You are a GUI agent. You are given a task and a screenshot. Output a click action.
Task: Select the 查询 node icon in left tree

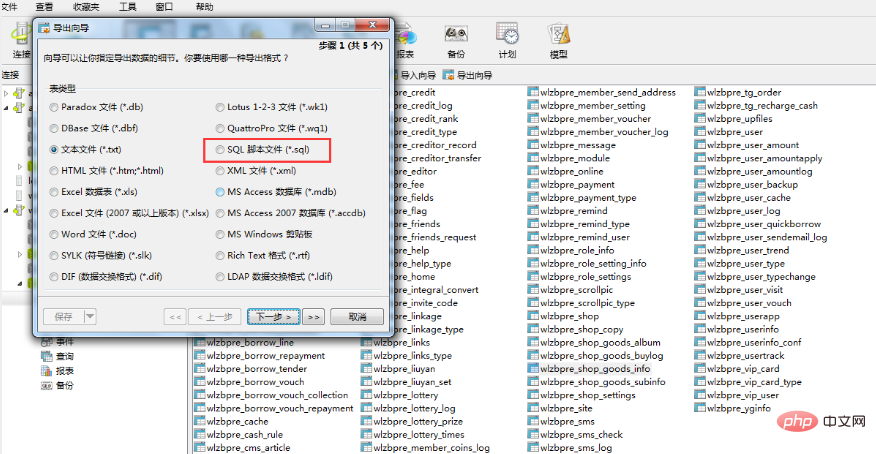[47, 356]
